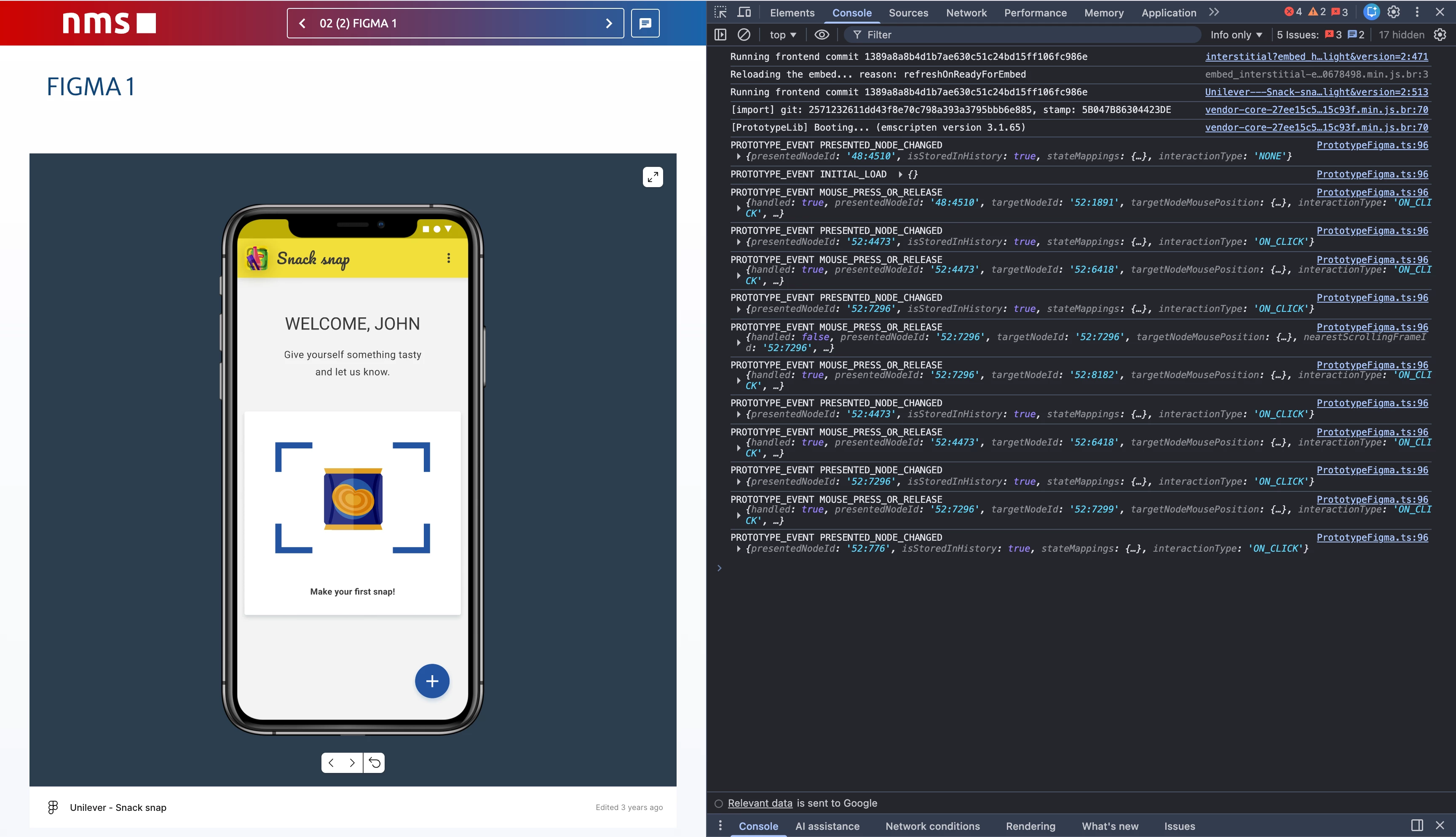Screen dimensions: 1456x837
Task: Expand the INITIAL_LOAD event object
Action: (900, 174)
